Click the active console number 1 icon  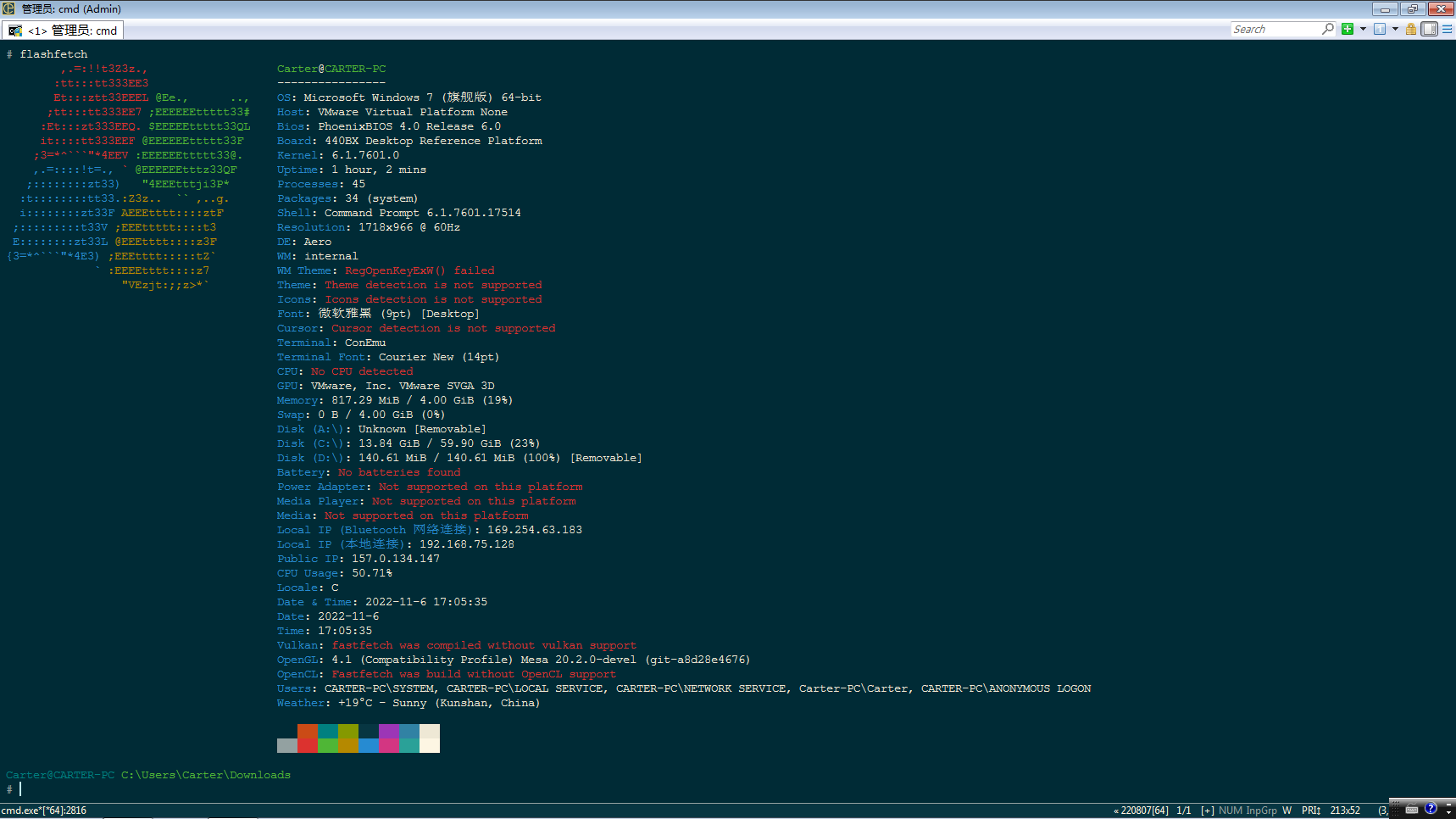click(1380, 29)
